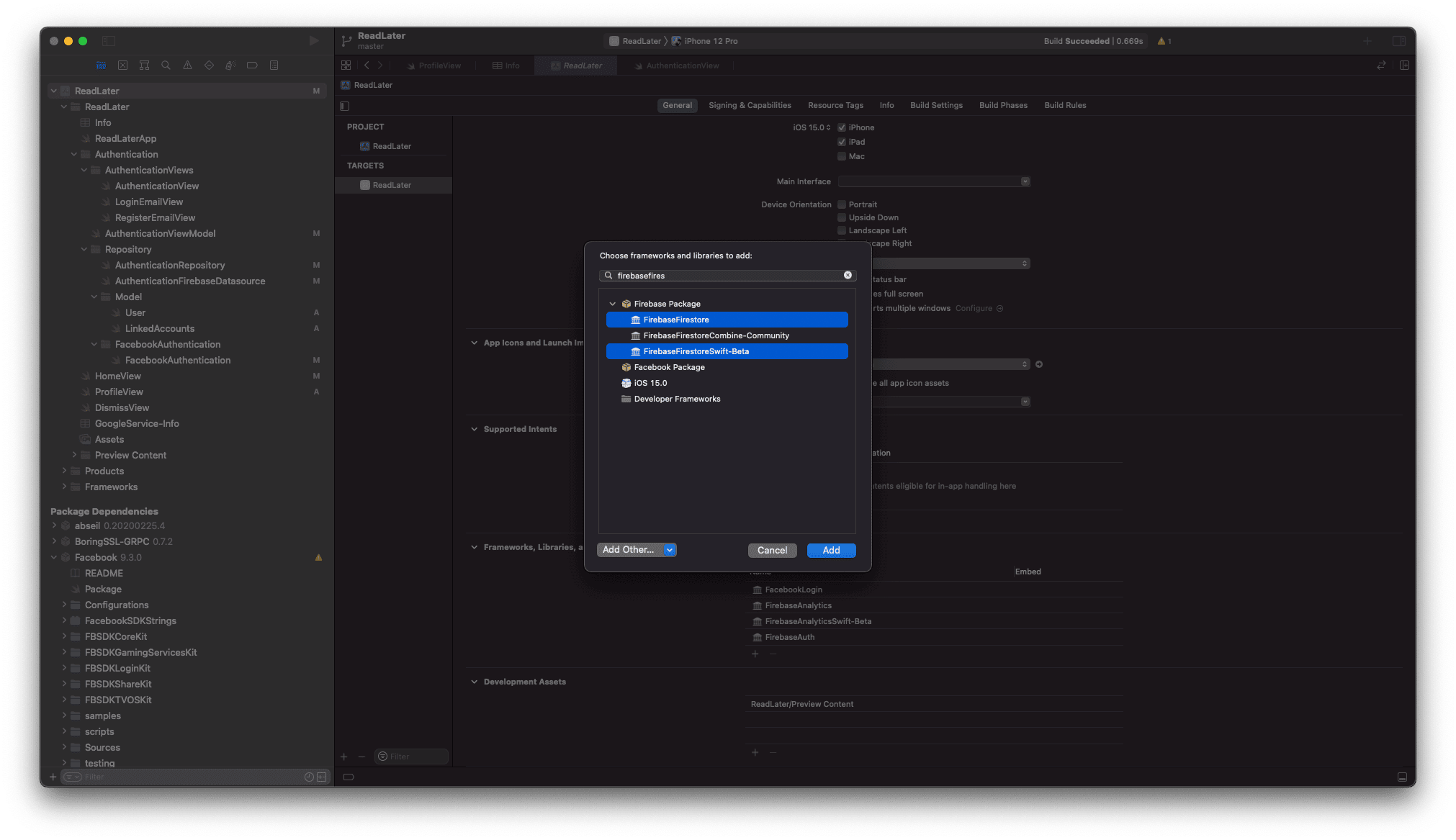Open the find navigator magnifier icon
Viewport: 1456px width, 840px height.
pyautogui.click(x=166, y=66)
